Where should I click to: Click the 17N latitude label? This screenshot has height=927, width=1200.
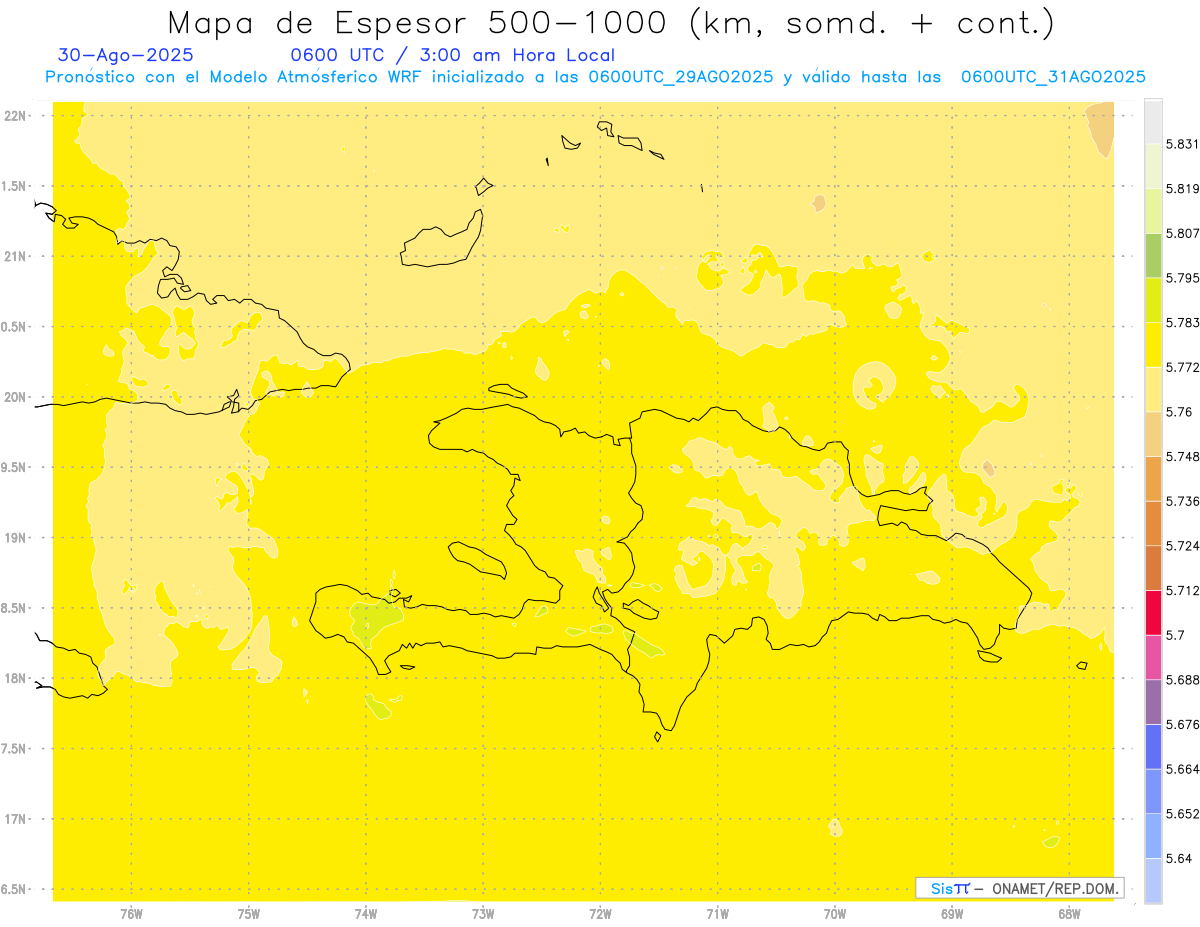(x=17, y=819)
